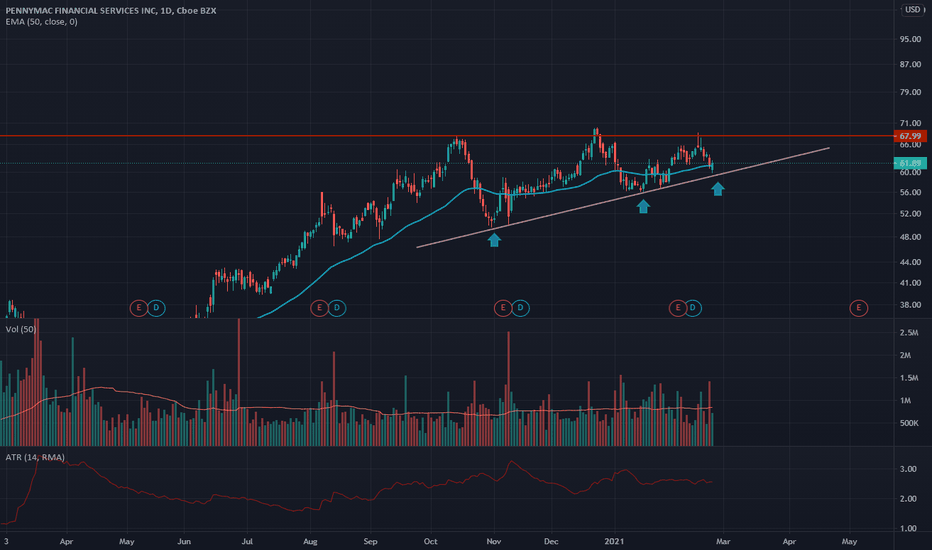This screenshot has width=932, height=550.
Task: Click the 56.00 price axis label
Action: [x=910, y=192]
